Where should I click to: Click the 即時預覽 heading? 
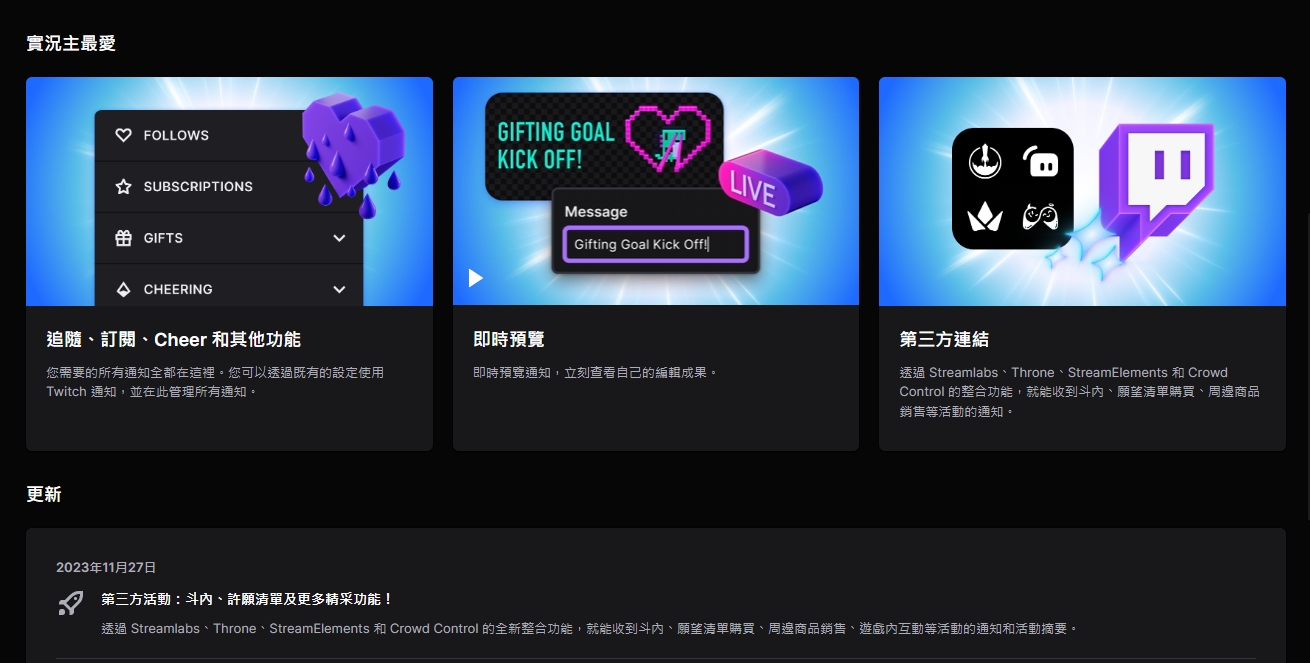(x=509, y=340)
